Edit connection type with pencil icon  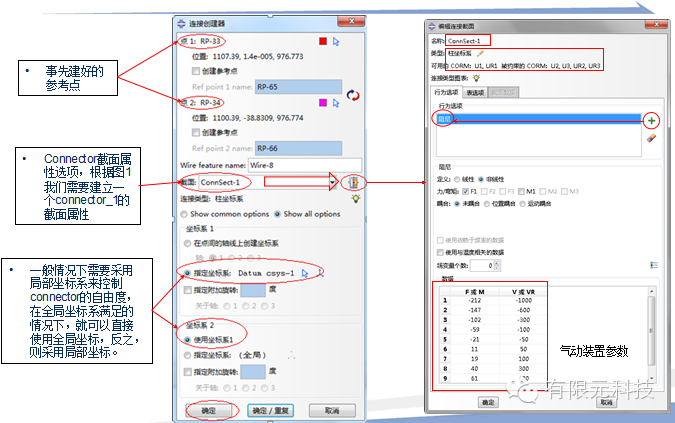coord(480,54)
